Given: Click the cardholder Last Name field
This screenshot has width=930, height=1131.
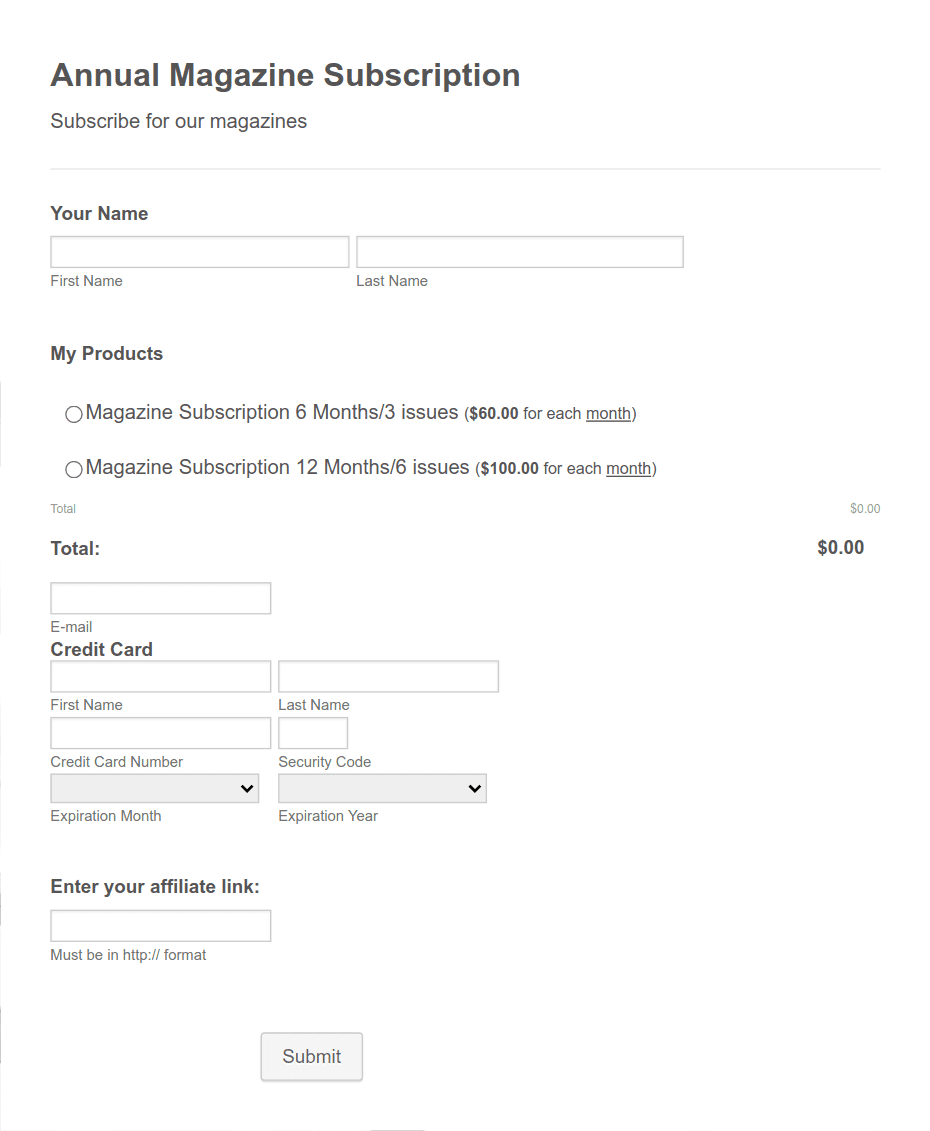Looking at the screenshot, I should pyautogui.click(x=388, y=676).
